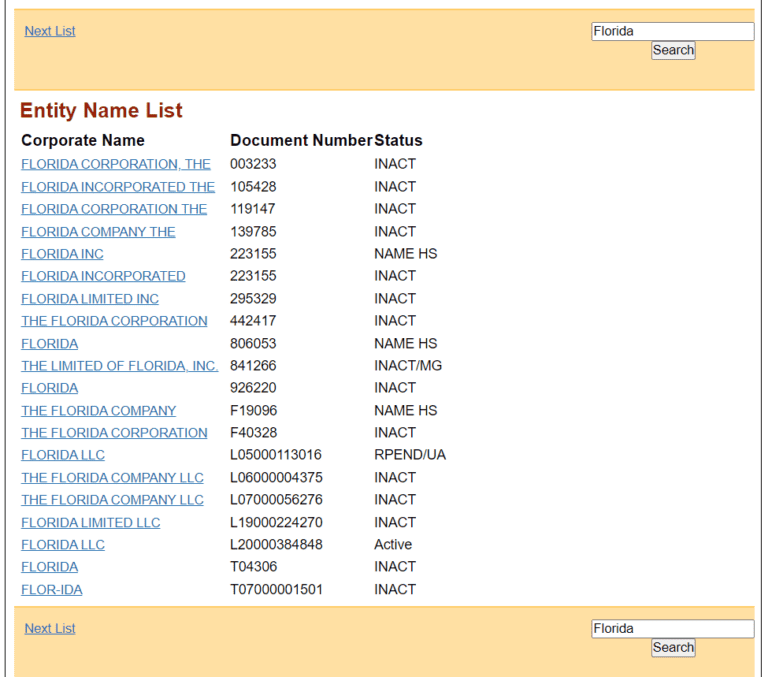Open the Active FLORIDA LLC entity
Screen dimensions: 768x677
pos(63,545)
